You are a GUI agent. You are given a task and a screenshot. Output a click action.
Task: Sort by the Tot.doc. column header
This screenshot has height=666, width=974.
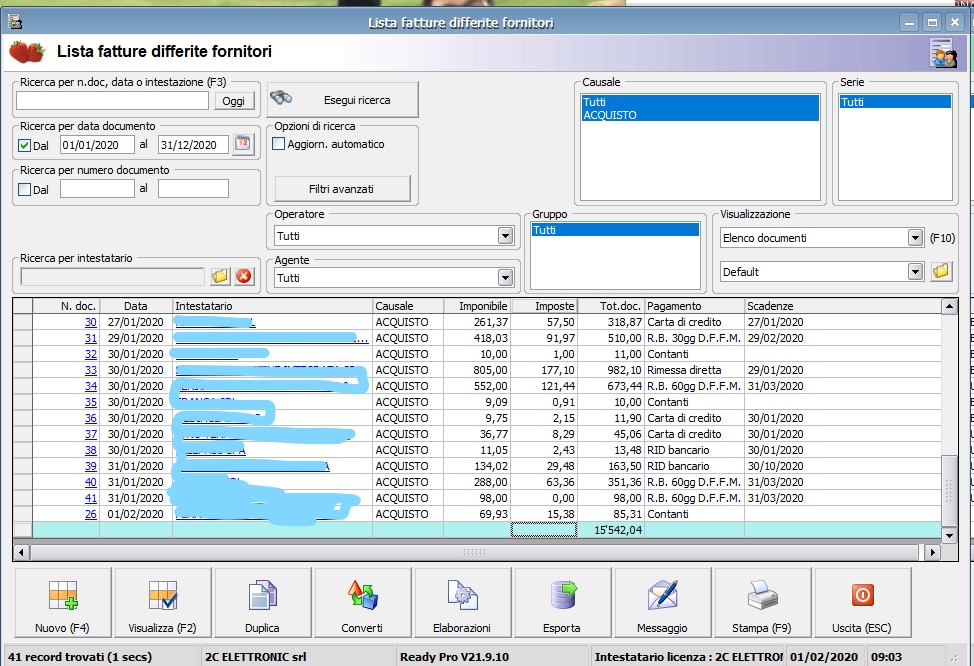coord(611,306)
